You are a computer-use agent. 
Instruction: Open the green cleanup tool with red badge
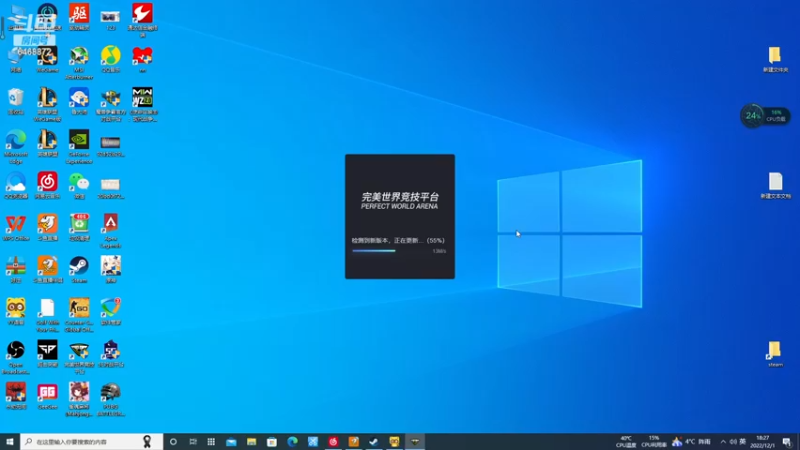click(79, 228)
